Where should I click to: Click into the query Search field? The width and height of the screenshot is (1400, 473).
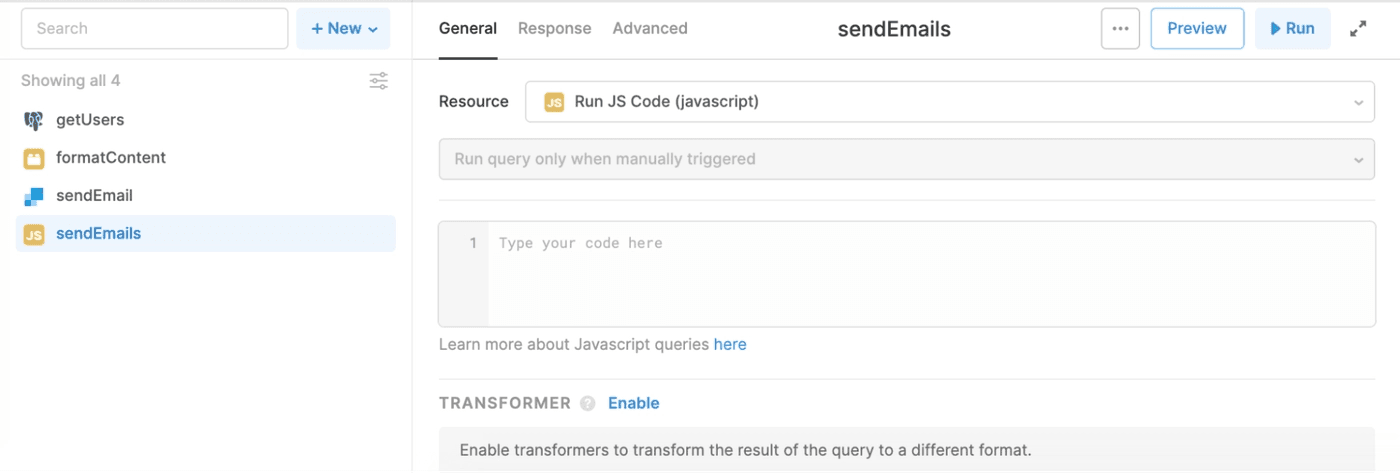[x=154, y=29]
